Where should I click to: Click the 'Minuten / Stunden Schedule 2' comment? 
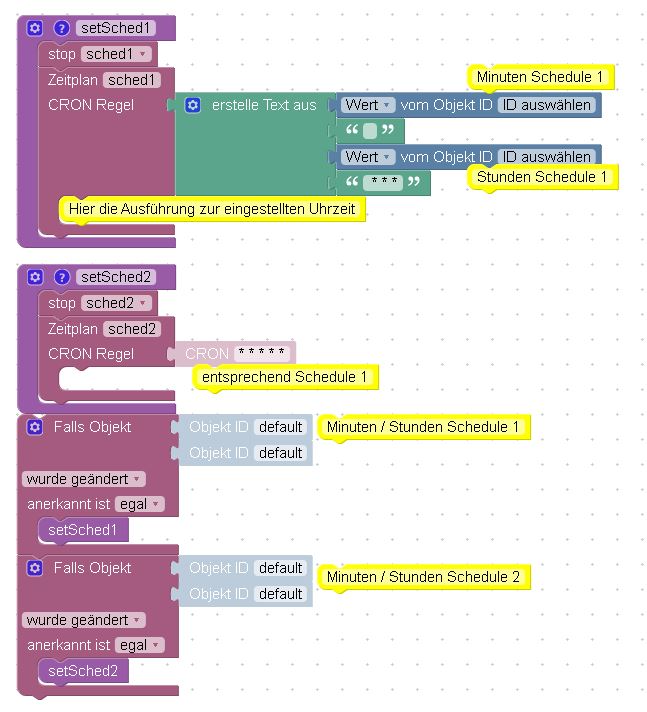(x=423, y=577)
